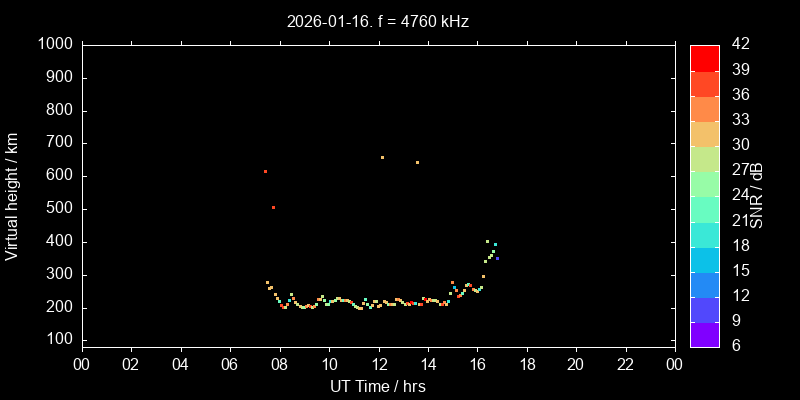Select the isolated point above 12 hrs near 650 km
This screenshot has width=800, height=400.
coord(382,157)
